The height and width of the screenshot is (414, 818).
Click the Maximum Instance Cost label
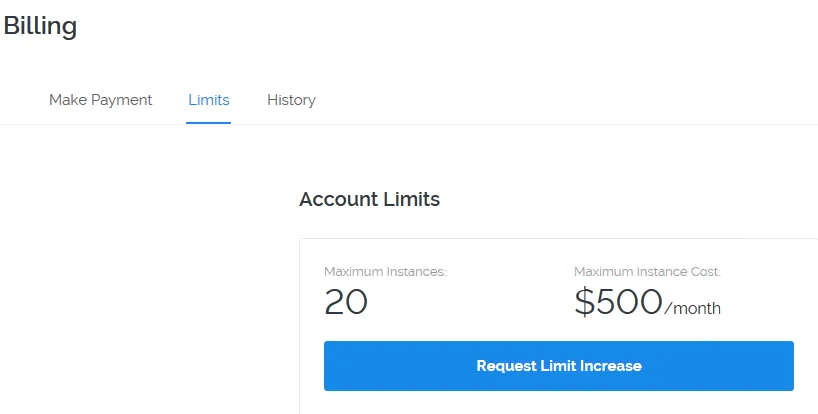[647, 272]
